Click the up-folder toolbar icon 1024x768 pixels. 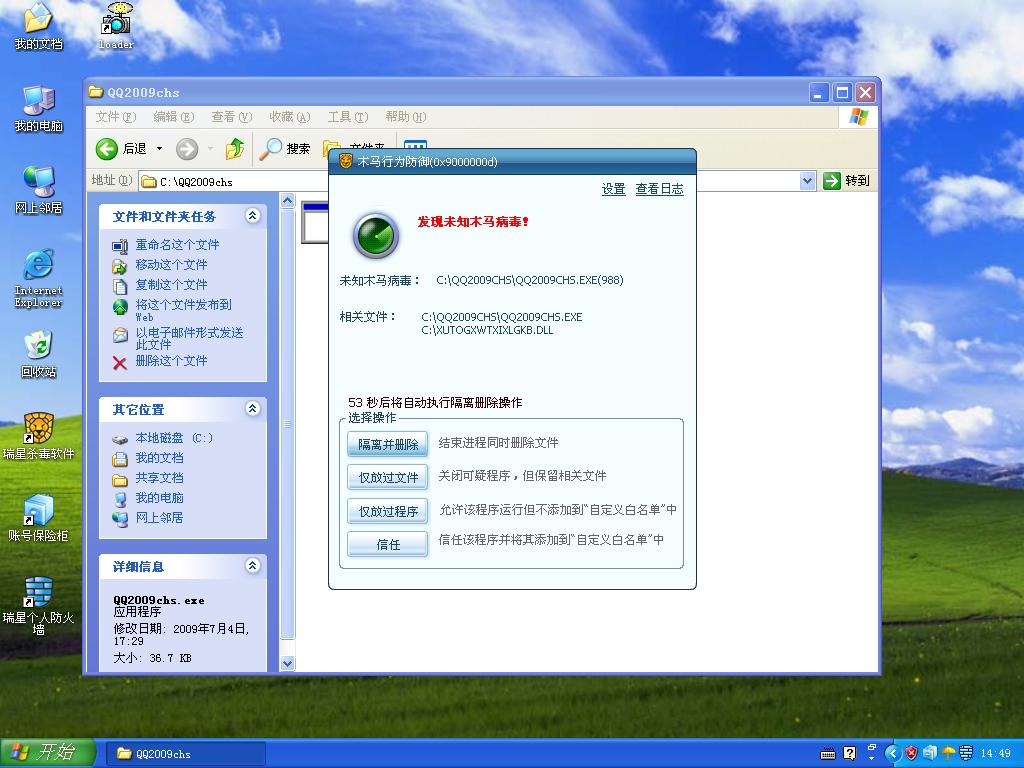coord(234,149)
